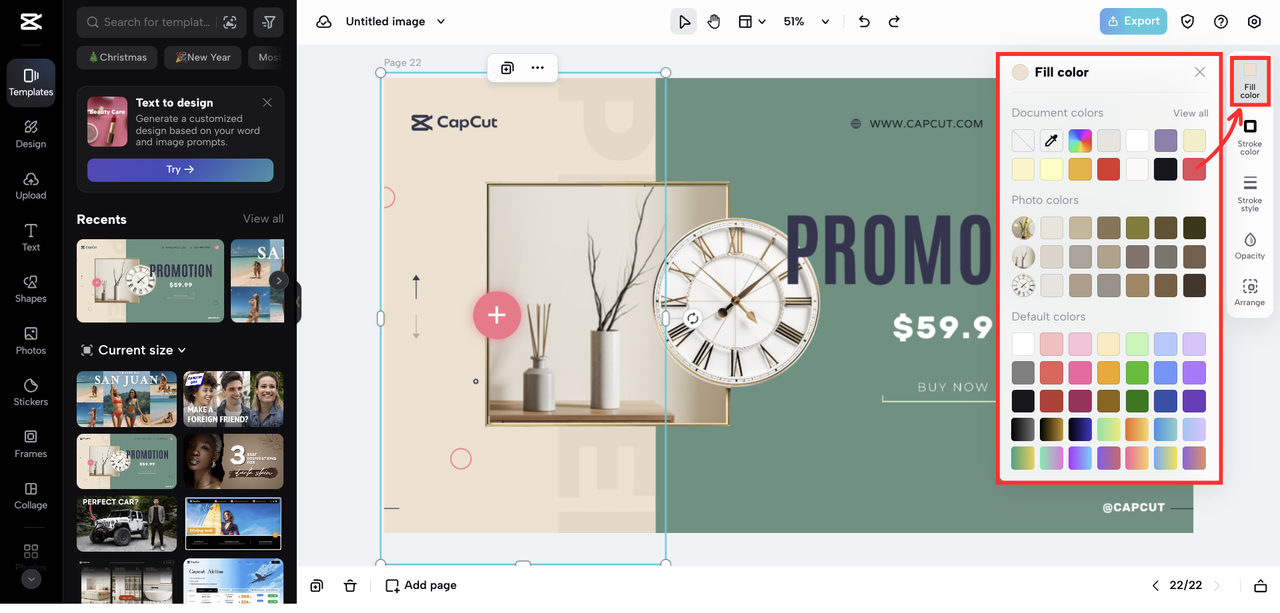Expand the Current size dropdown
This screenshot has width=1280, height=613.
(x=133, y=350)
